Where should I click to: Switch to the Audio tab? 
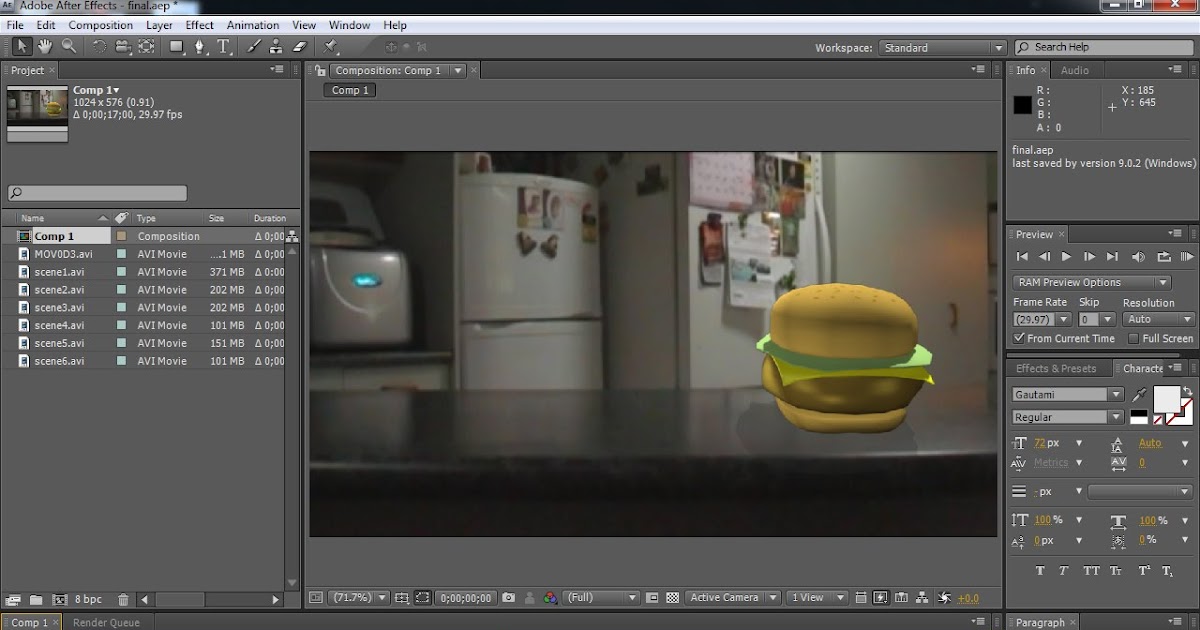[1075, 71]
